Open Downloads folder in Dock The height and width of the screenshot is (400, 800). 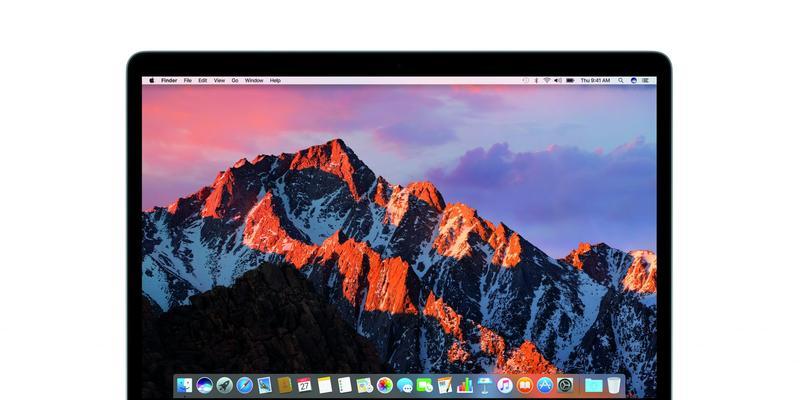click(x=593, y=385)
